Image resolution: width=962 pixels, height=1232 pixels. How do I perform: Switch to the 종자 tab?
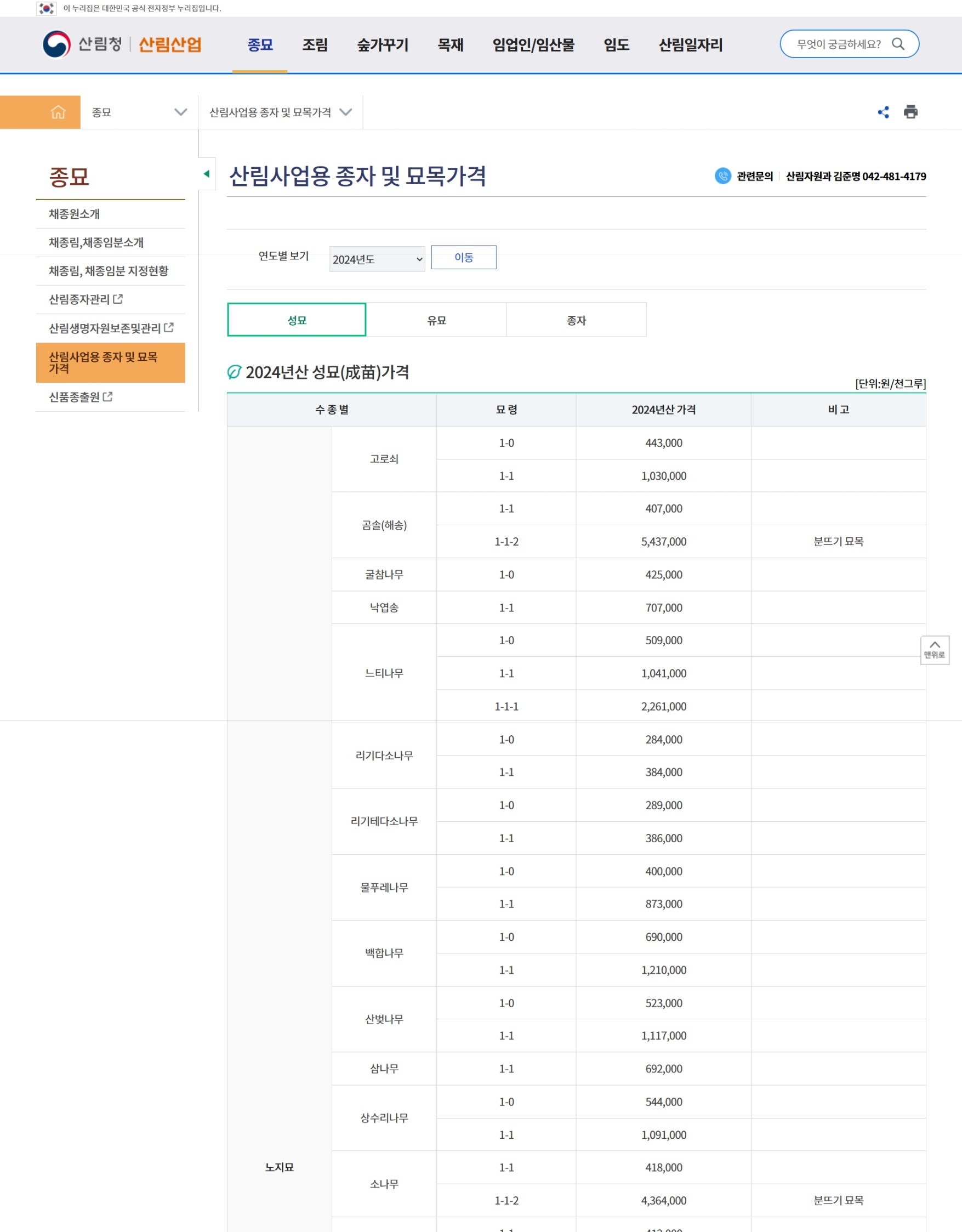click(x=576, y=319)
